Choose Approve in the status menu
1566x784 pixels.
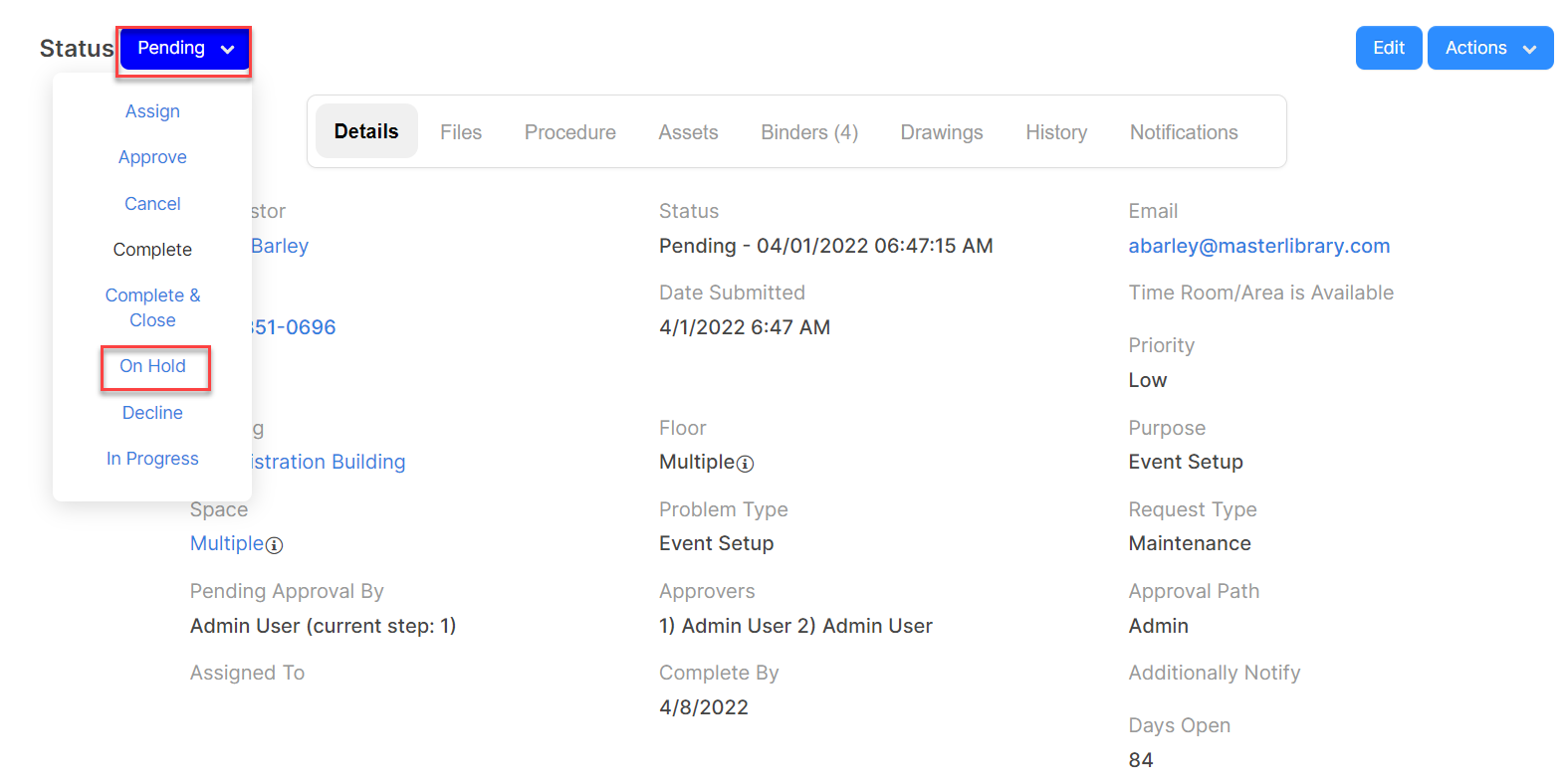tap(152, 157)
